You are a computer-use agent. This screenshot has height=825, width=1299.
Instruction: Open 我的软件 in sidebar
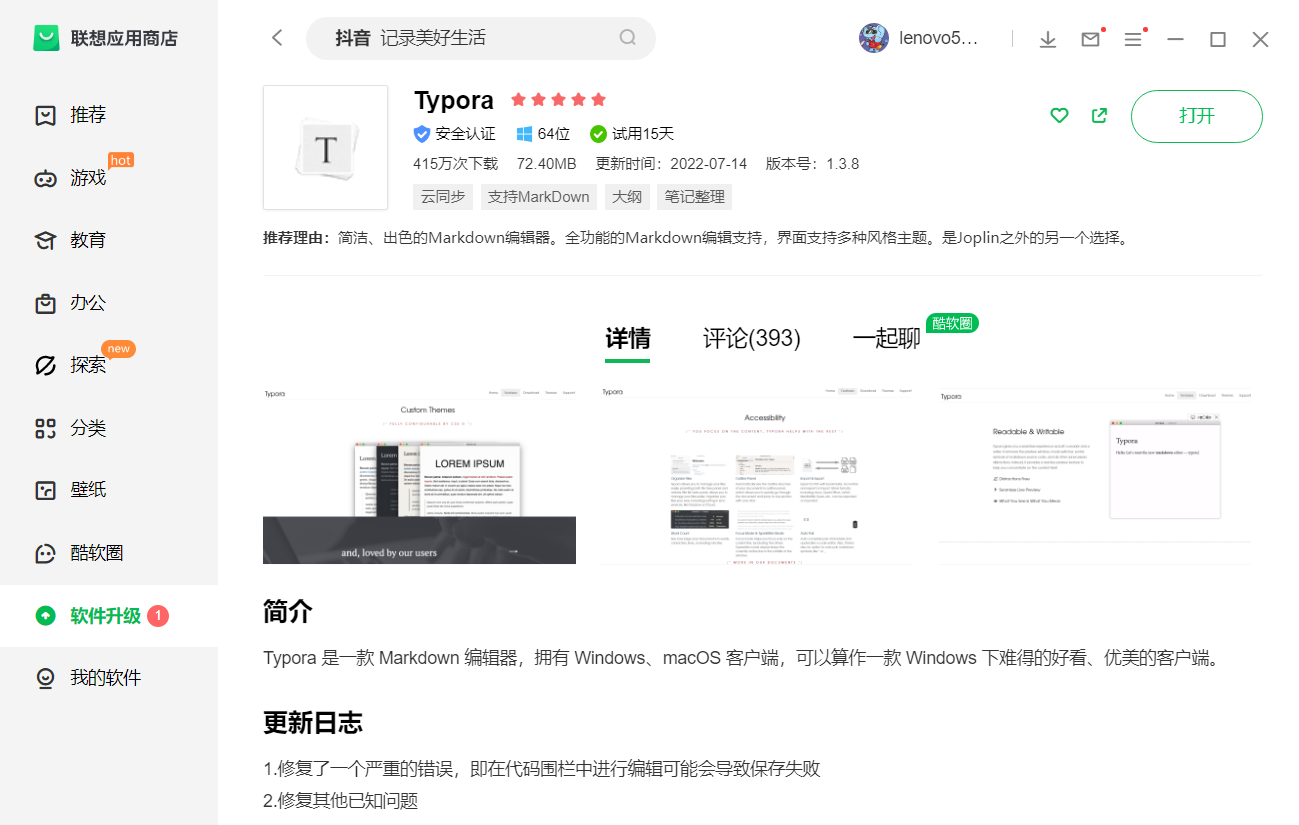[109, 678]
